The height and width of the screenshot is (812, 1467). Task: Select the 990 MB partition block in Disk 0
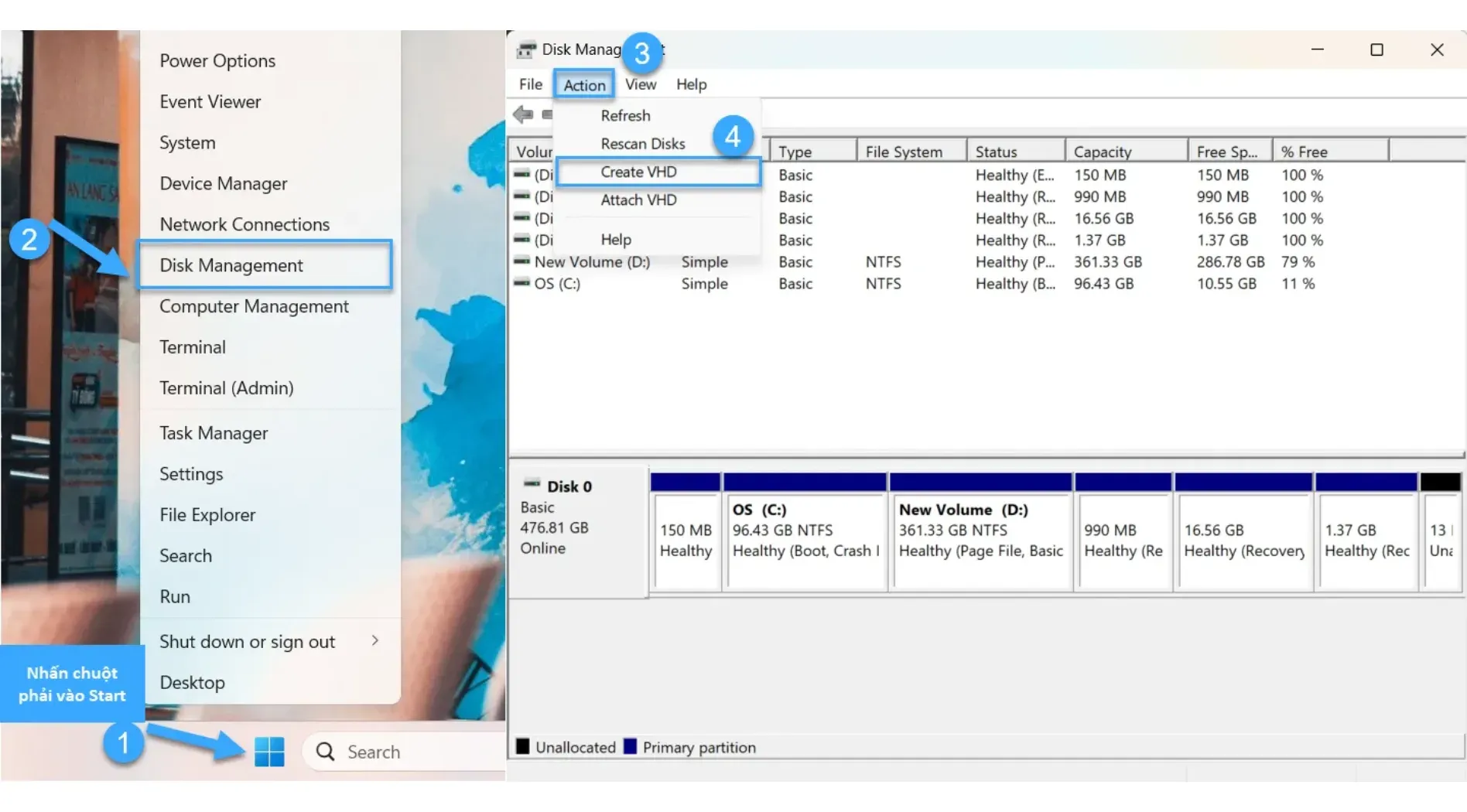click(1123, 532)
